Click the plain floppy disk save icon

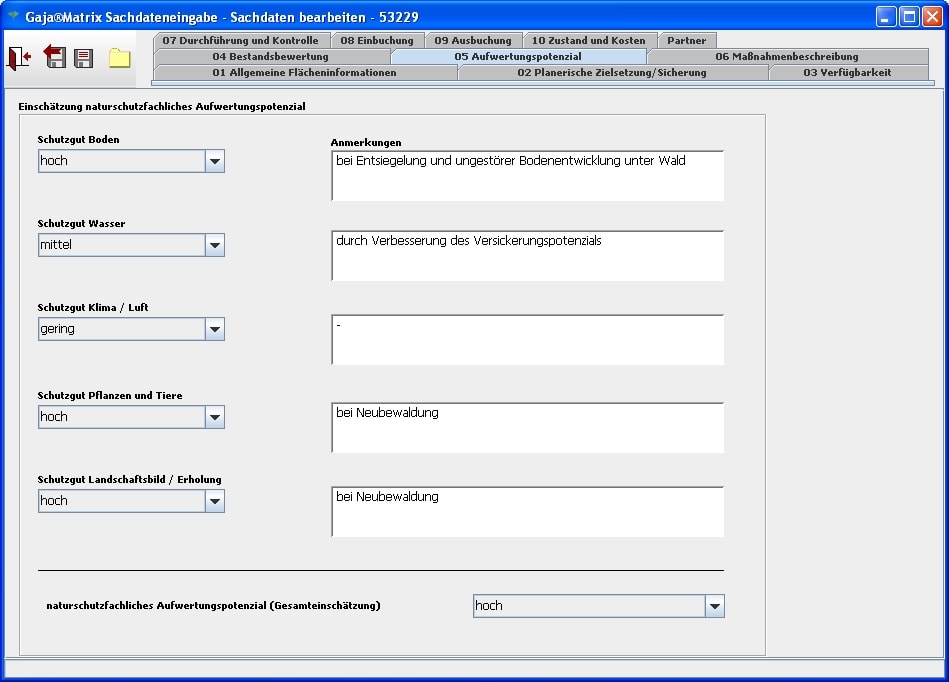coord(84,58)
